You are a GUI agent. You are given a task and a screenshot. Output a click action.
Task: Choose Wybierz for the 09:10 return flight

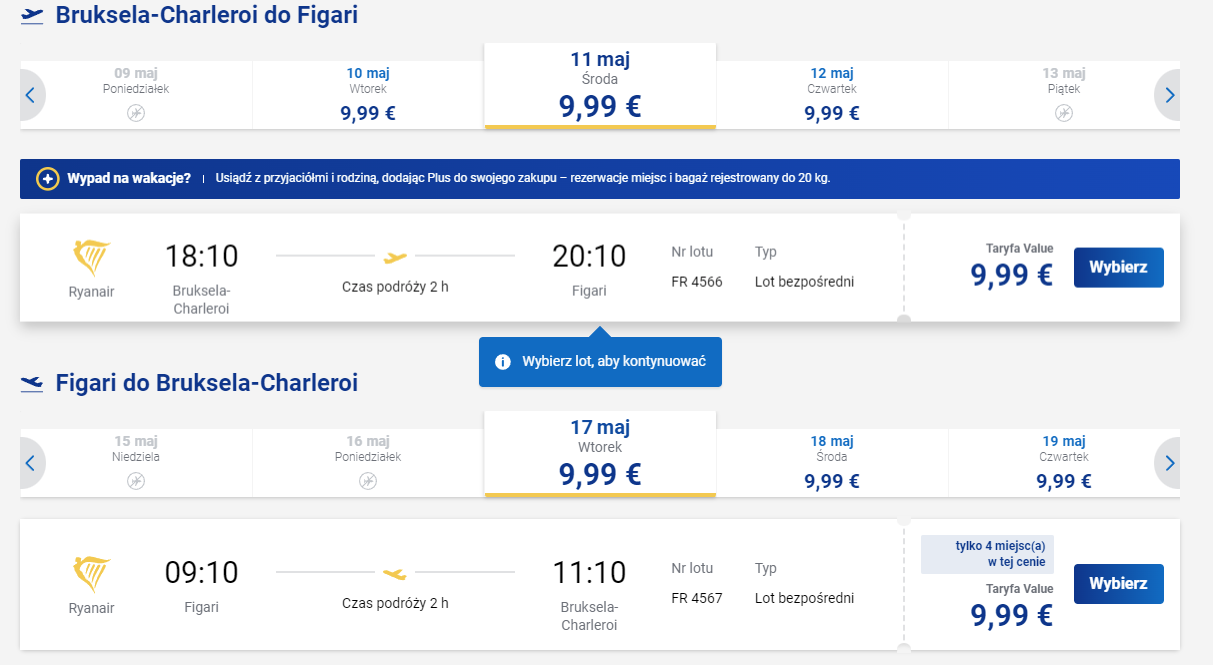tap(1119, 584)
